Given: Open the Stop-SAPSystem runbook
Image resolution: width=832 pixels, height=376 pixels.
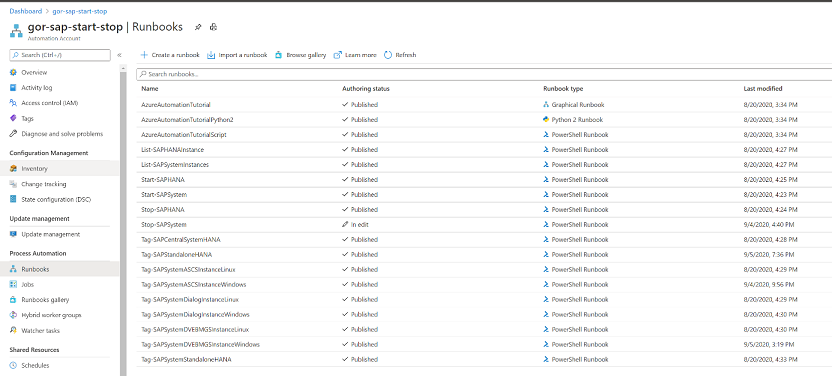Looking at the screenshot, I should (x=164, y=224).
